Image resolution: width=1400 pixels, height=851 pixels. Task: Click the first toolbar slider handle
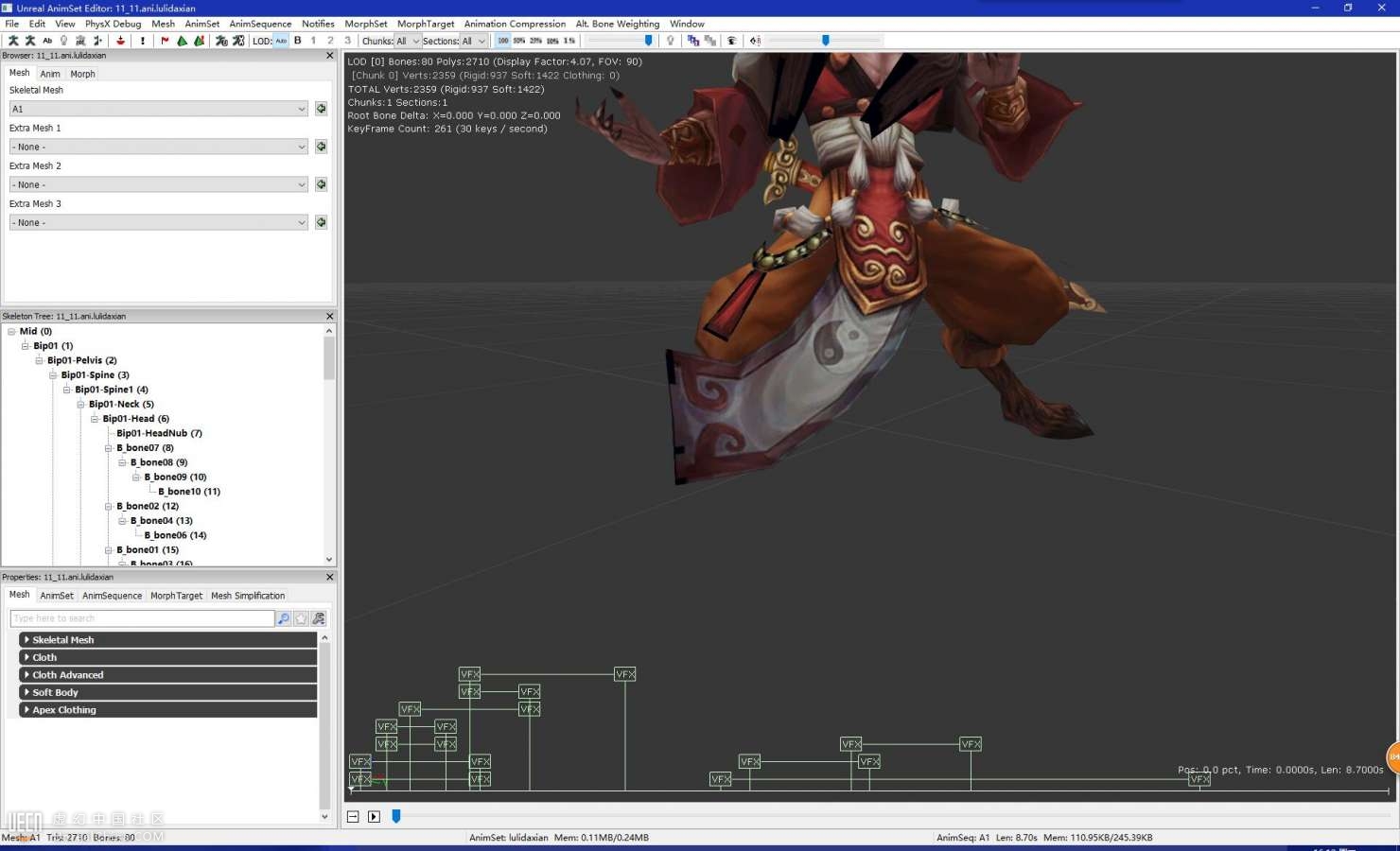coord(648,41)
